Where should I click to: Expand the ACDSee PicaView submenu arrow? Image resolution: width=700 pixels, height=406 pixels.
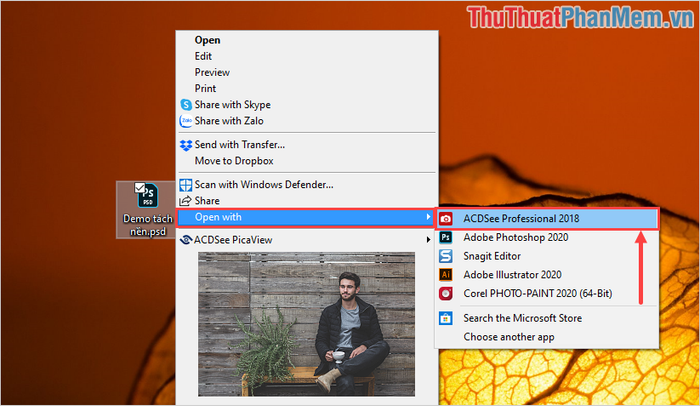[x=429, y=240]
